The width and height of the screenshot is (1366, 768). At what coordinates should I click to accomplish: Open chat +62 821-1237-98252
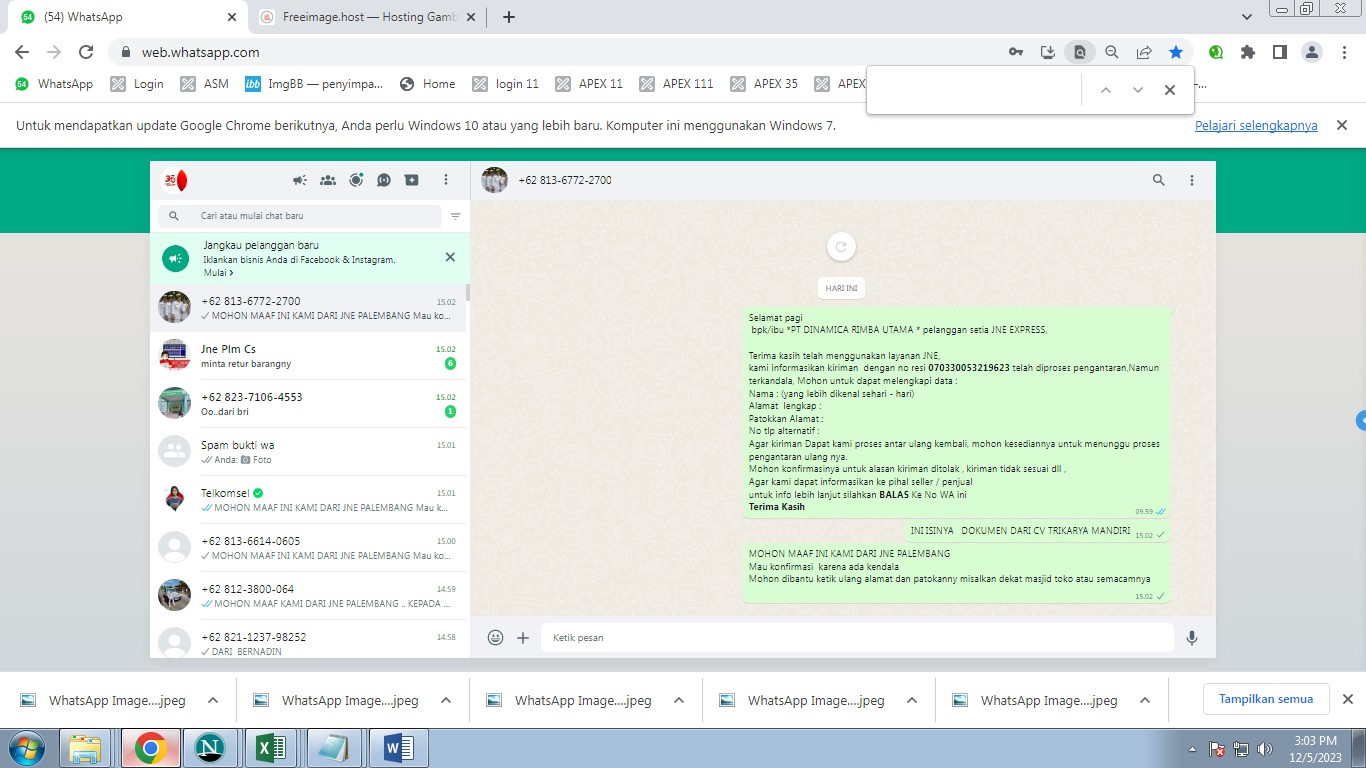pyautogui.click(x=308, y=639)
